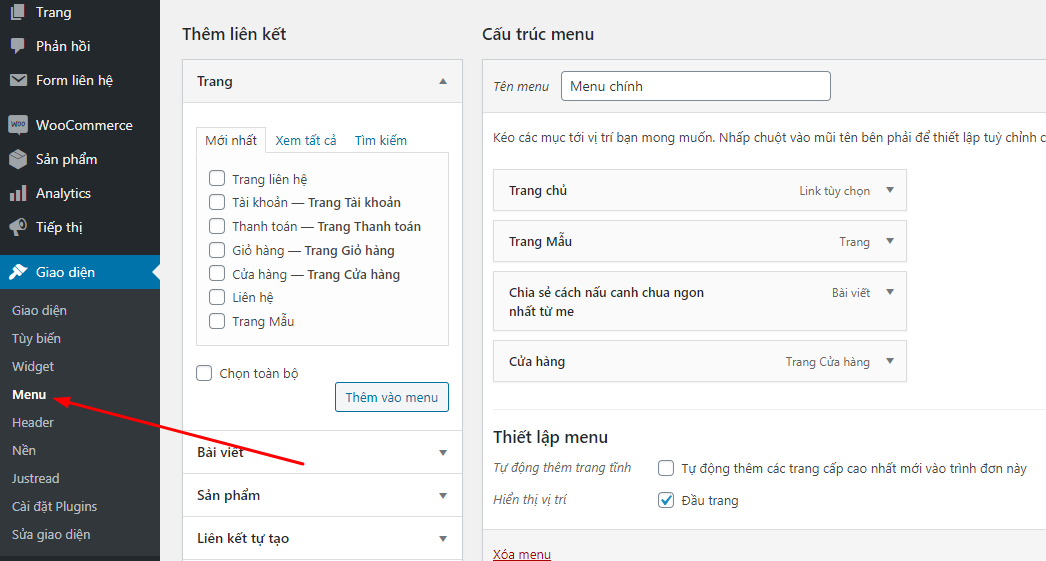
Task: Click the Thêm vào menu button
Action: [x=392, y=397]
